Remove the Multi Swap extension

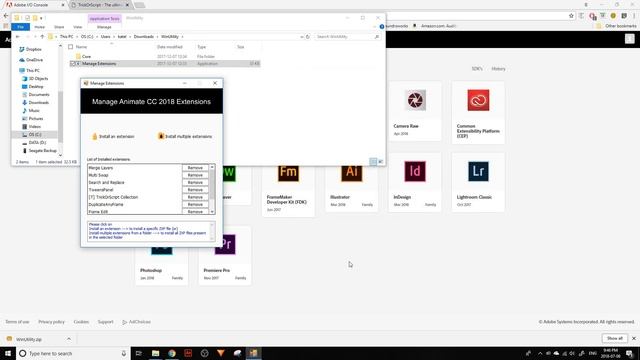tap(195, 175)
